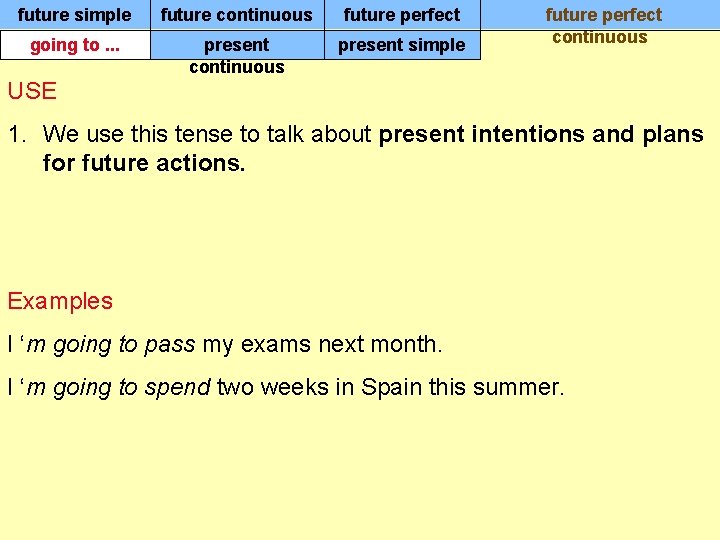Click the italic phrase 'm going to spend
The height and width of the screenshot is (540, 720).
pos(116,387)
